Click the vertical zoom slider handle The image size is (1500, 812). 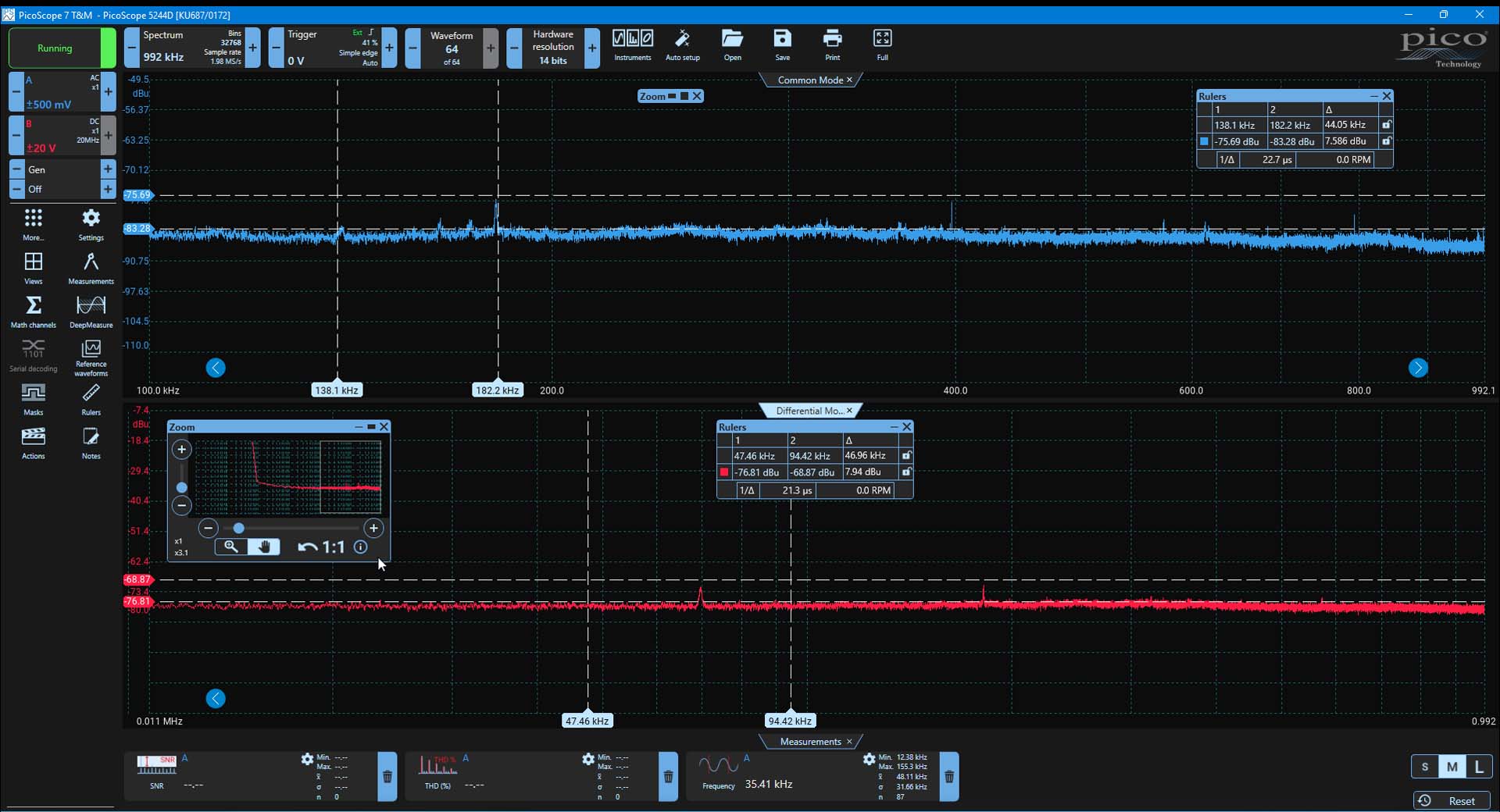point(182,487)
